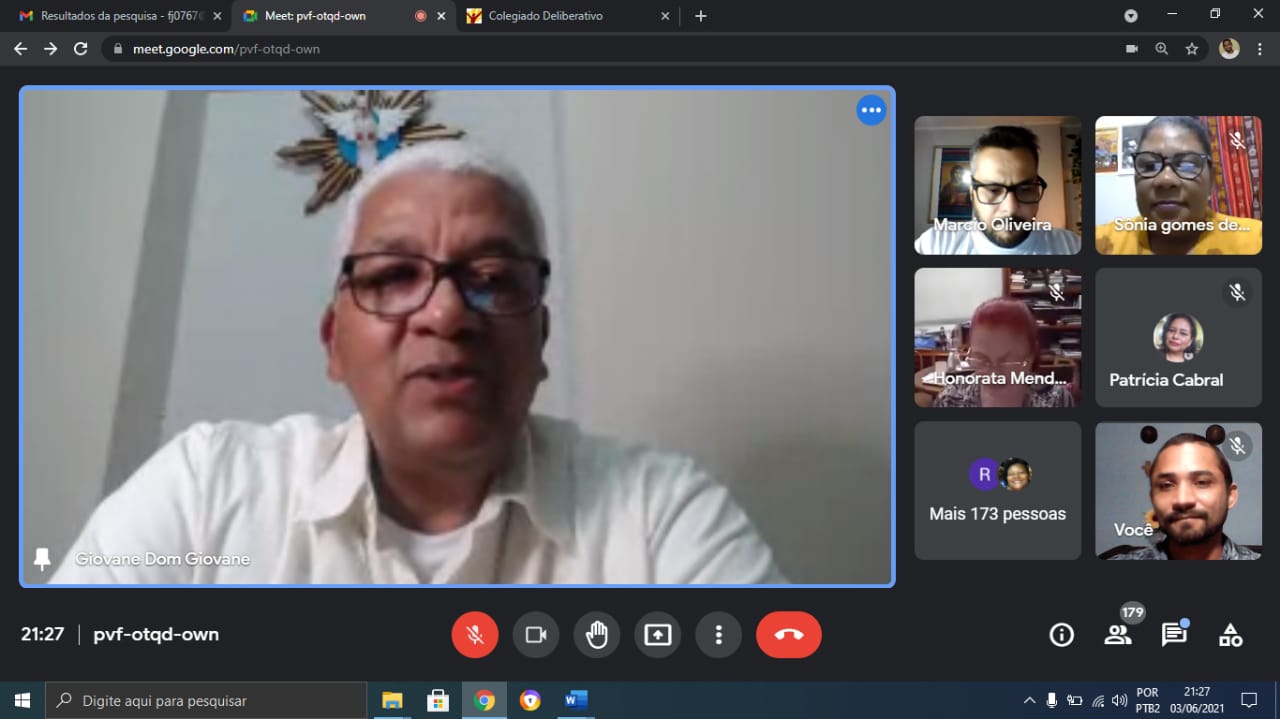Open Microsoft Word from the taskbar
Viewport: 1280px width, 719px height.
pyautogui.click(x=576, y=700)
